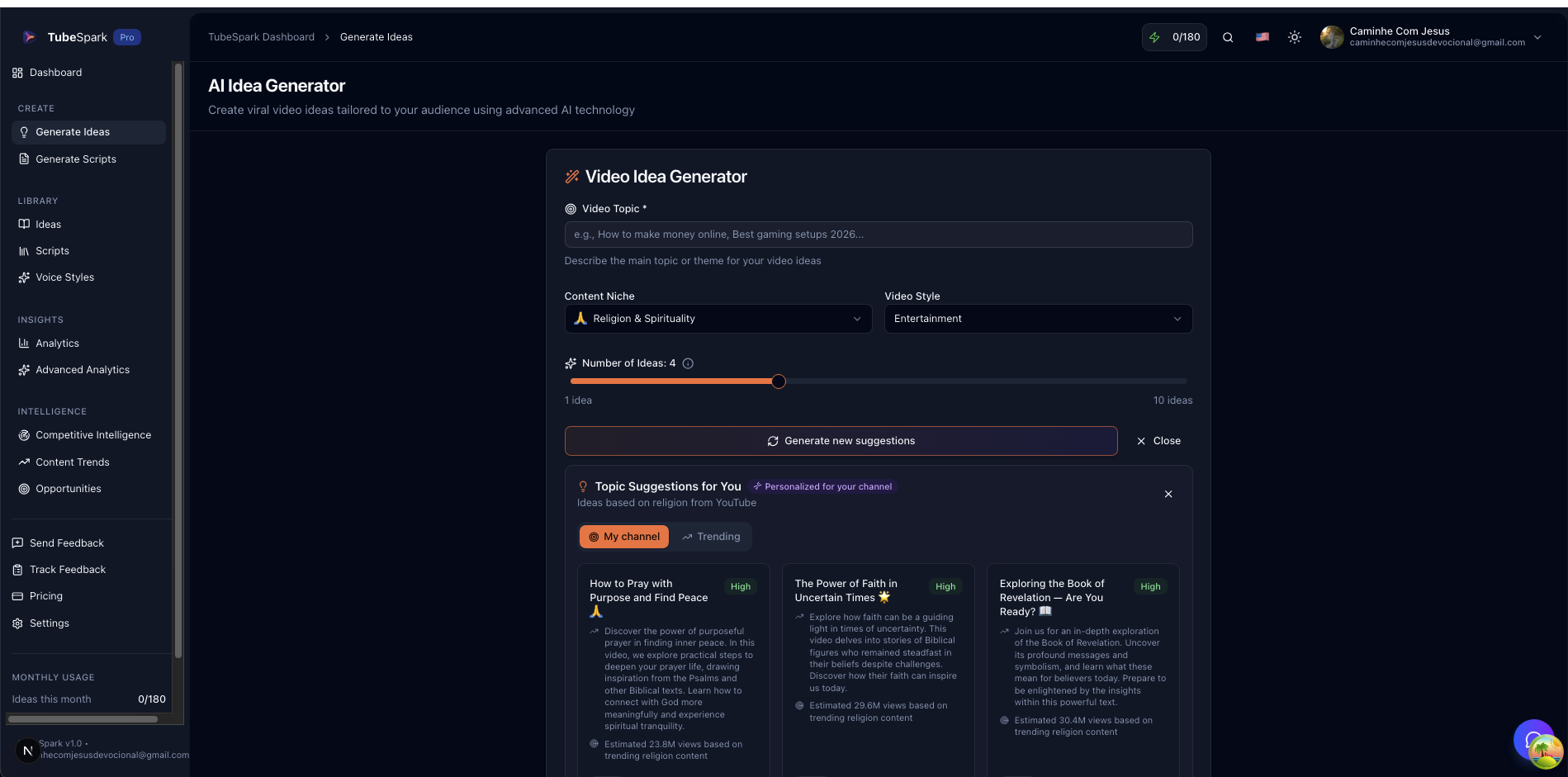
Task: Click the Pro badge next to TubeSpark
Action: click(126, 37)
